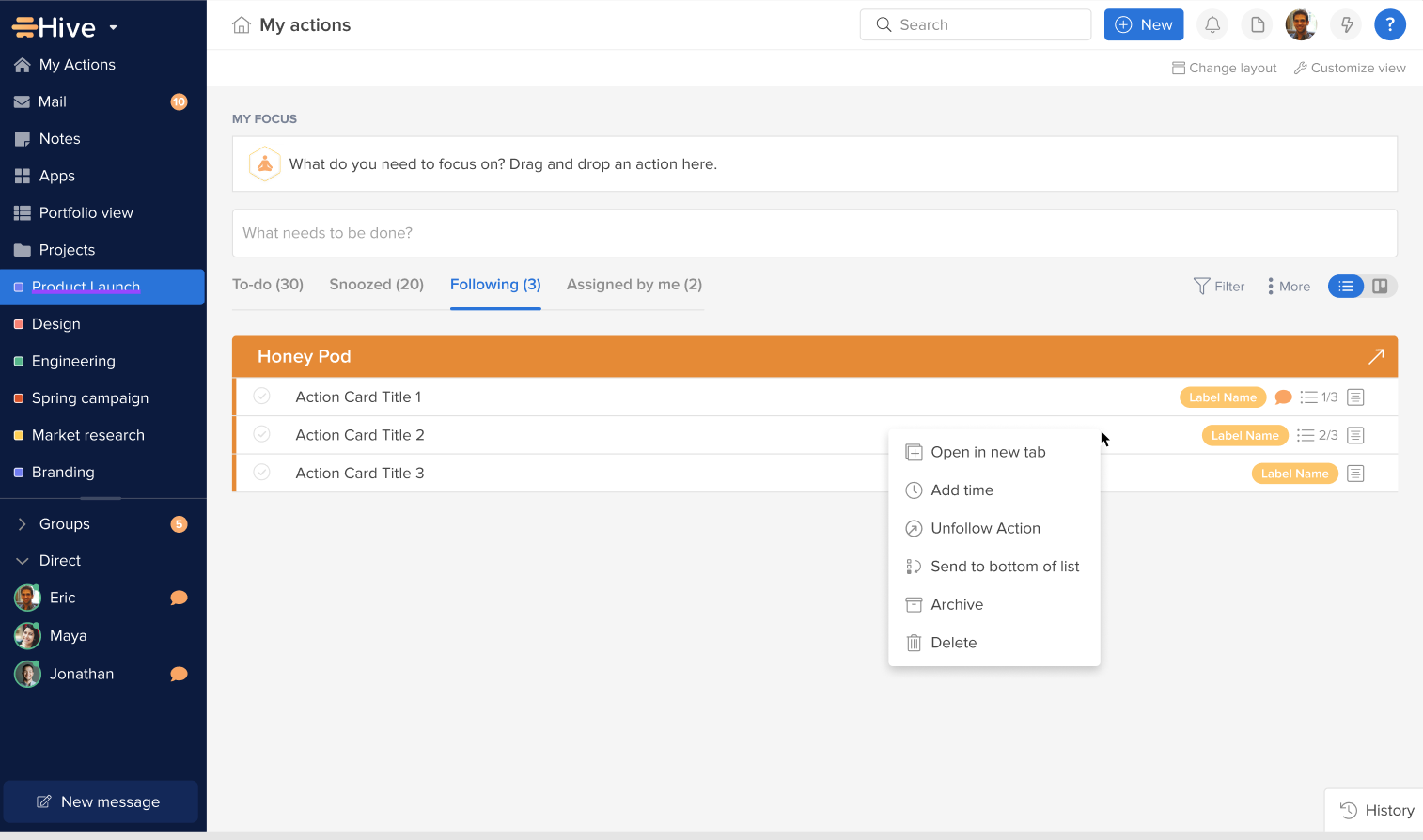Open subtask list 1/3 on Action Card Title 1
Viewport: 1423px width, 840px height.
tap(1319, 397)
